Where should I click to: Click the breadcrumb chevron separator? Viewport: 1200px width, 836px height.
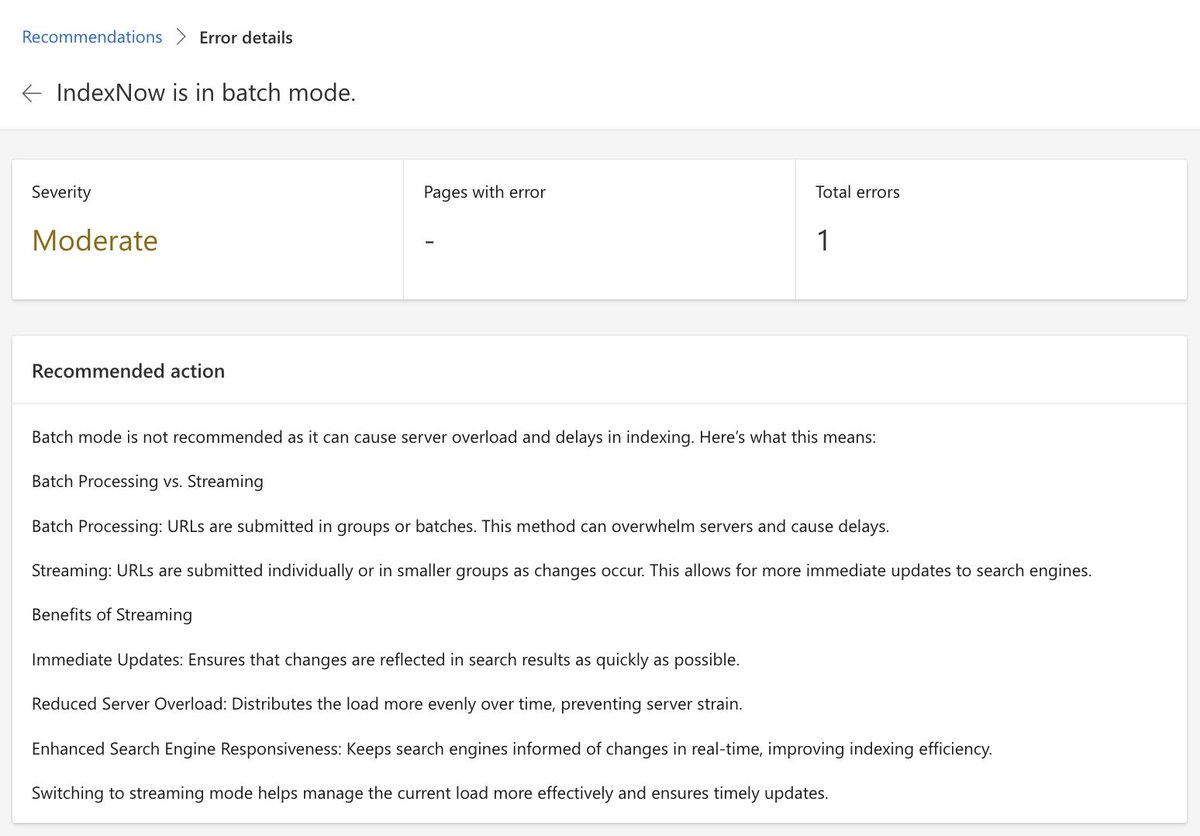click(181, 37)
